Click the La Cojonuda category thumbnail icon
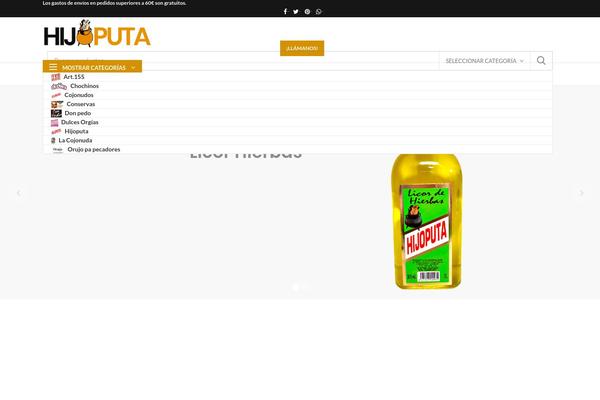600x400 pixels. click(53, 140)
